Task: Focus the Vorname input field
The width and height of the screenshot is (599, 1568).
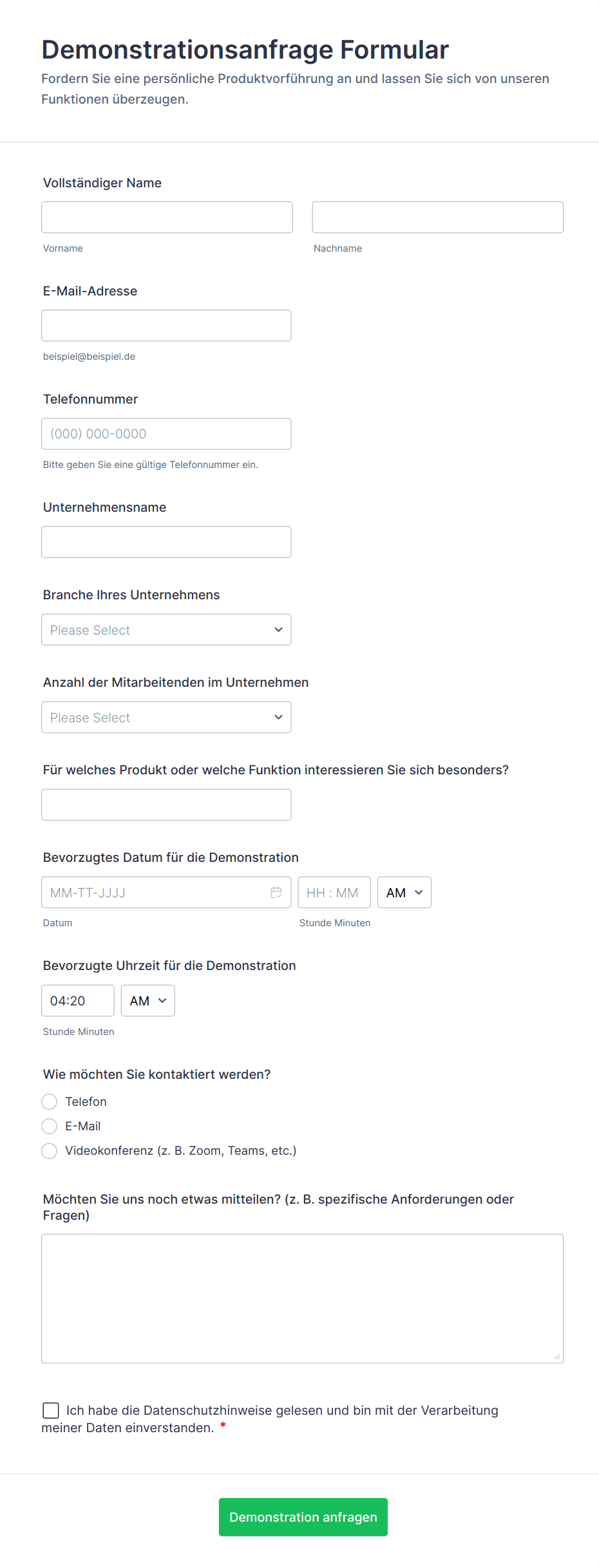Action: pos(167,218)
